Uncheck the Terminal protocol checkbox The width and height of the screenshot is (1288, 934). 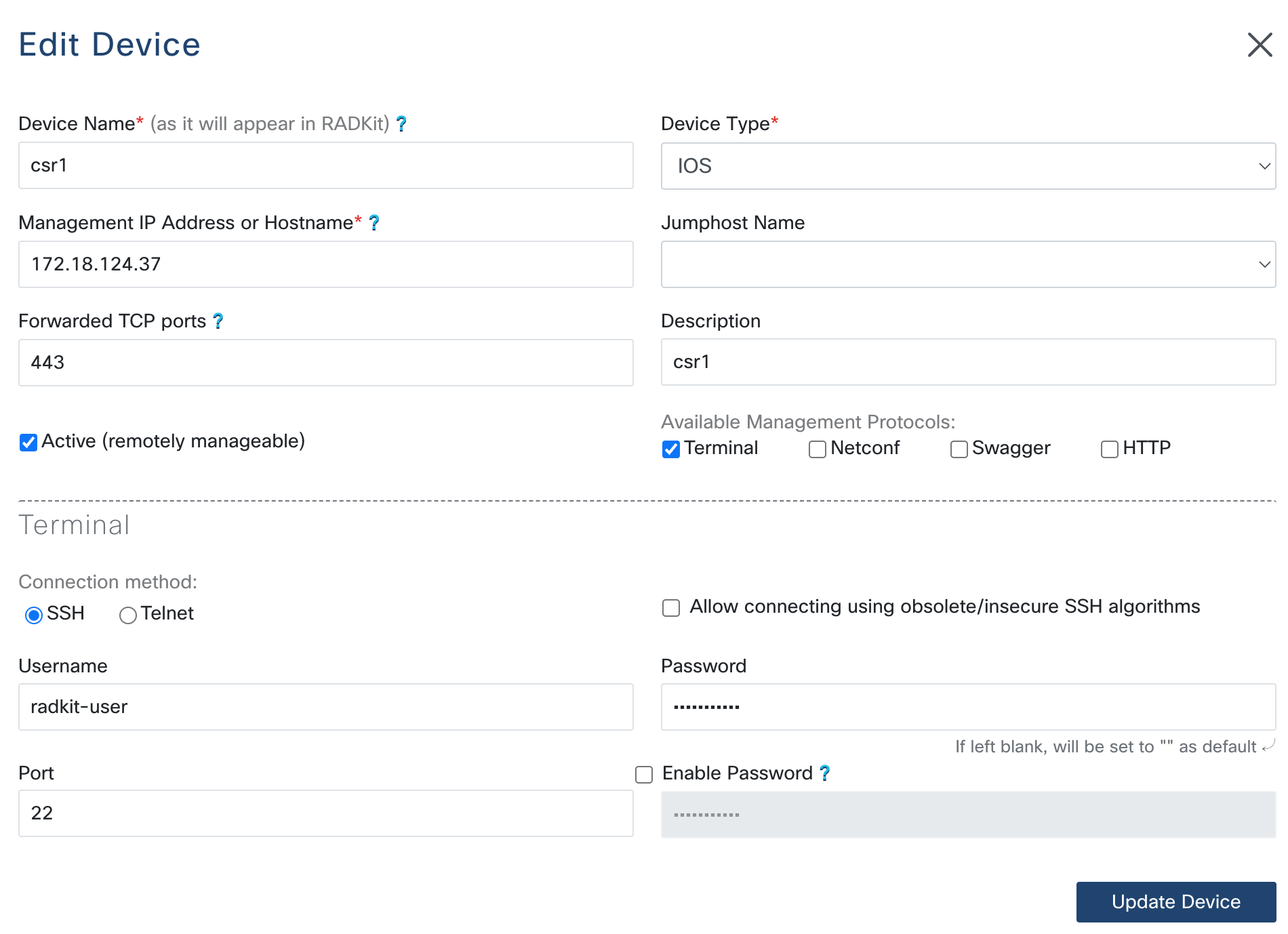point(671,449)
